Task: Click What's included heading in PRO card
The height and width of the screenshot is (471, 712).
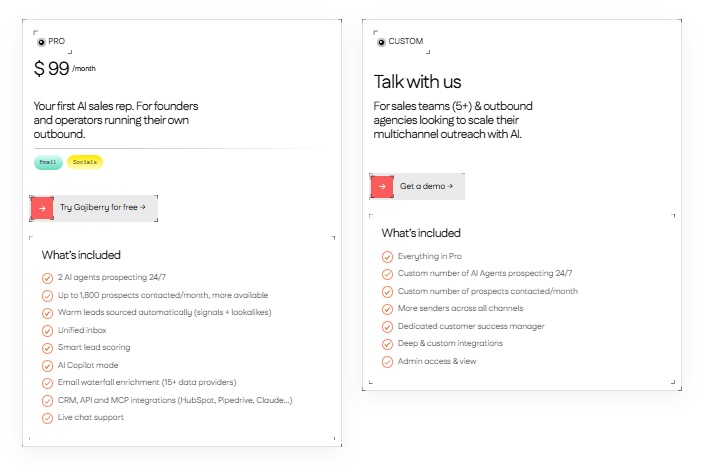Action: point(81,255)
